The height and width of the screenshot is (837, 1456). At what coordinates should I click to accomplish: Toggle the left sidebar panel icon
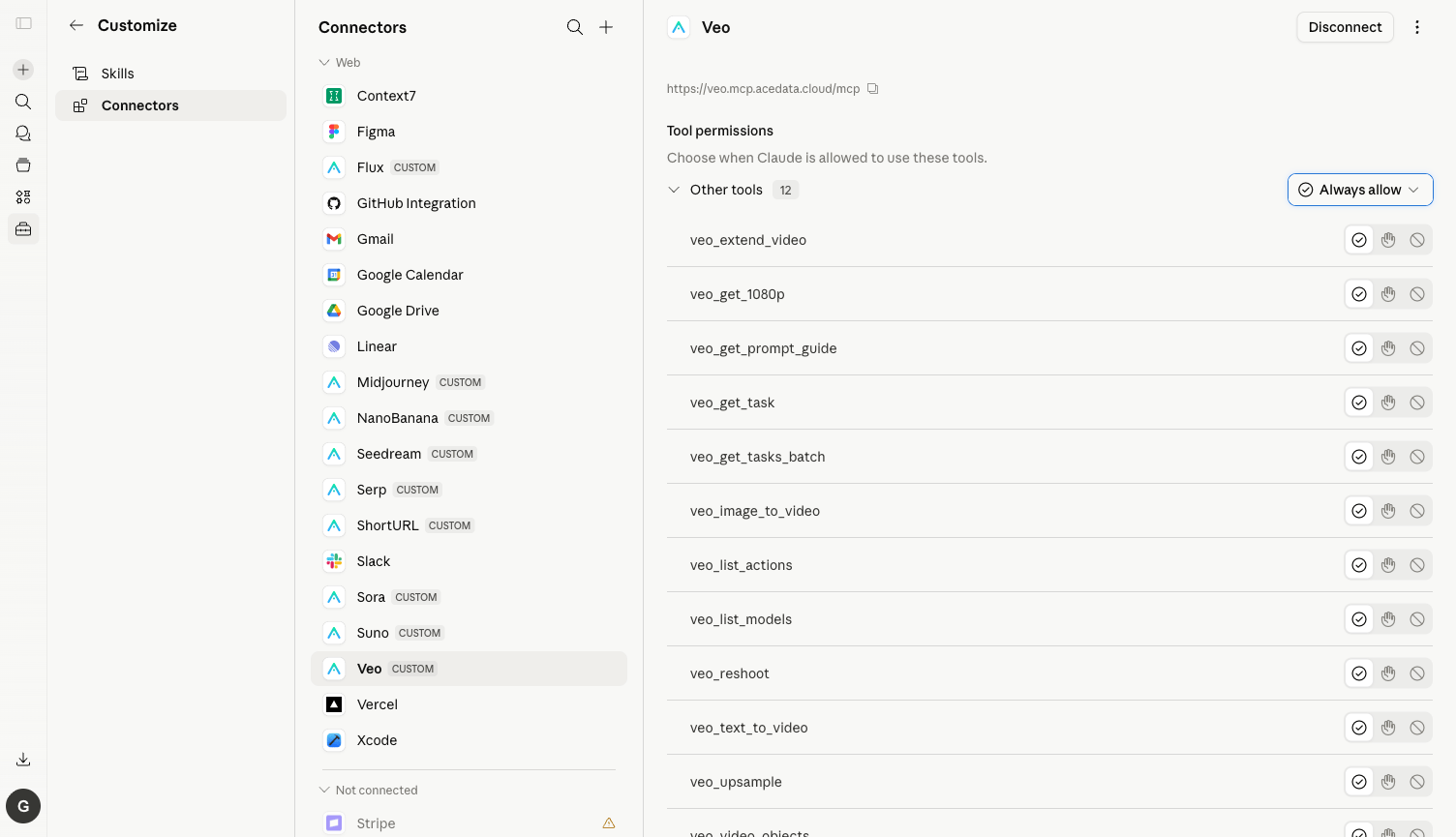coord(23,23)
